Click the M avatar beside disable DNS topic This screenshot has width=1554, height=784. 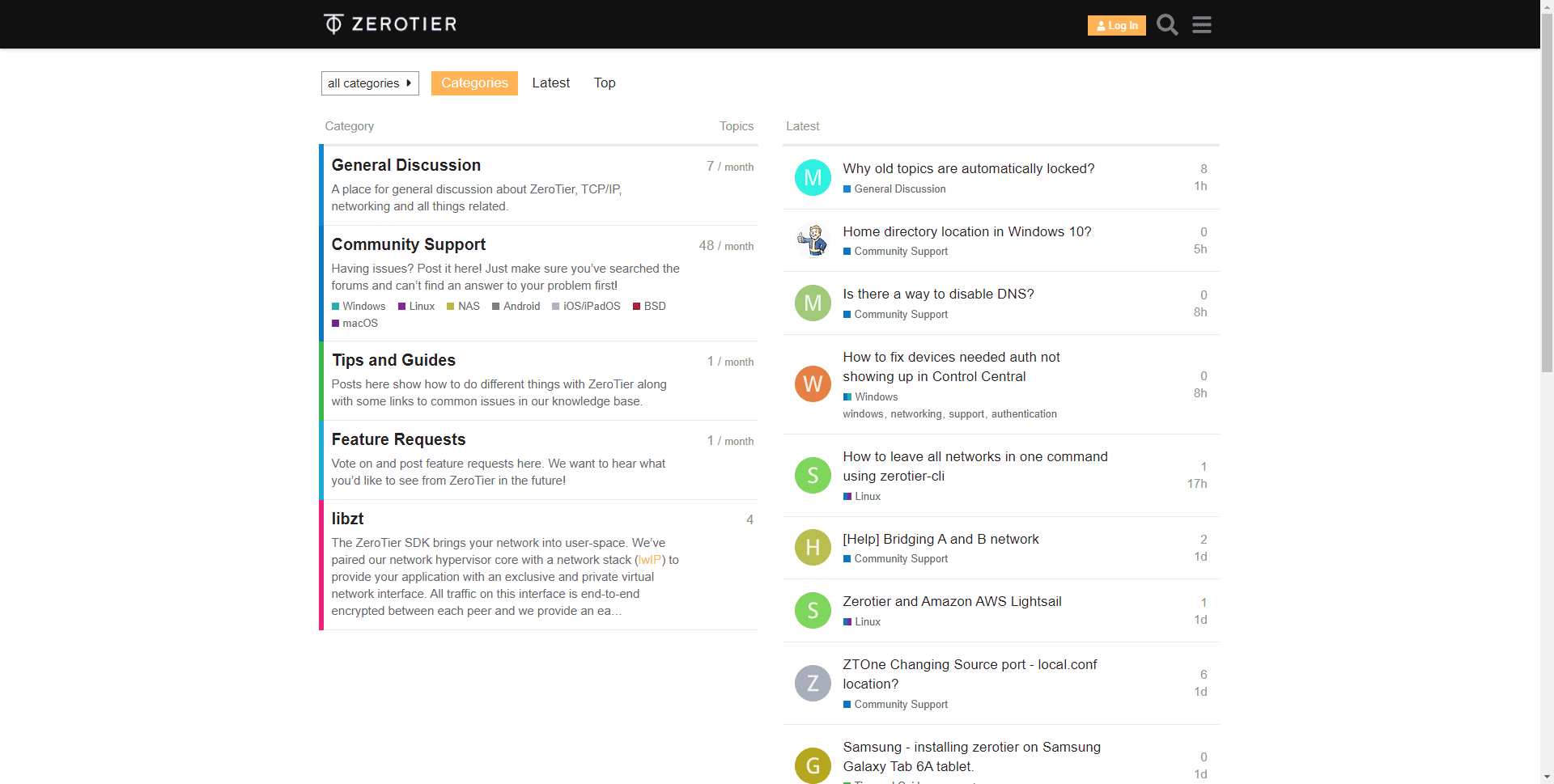[x=813, y=303]
